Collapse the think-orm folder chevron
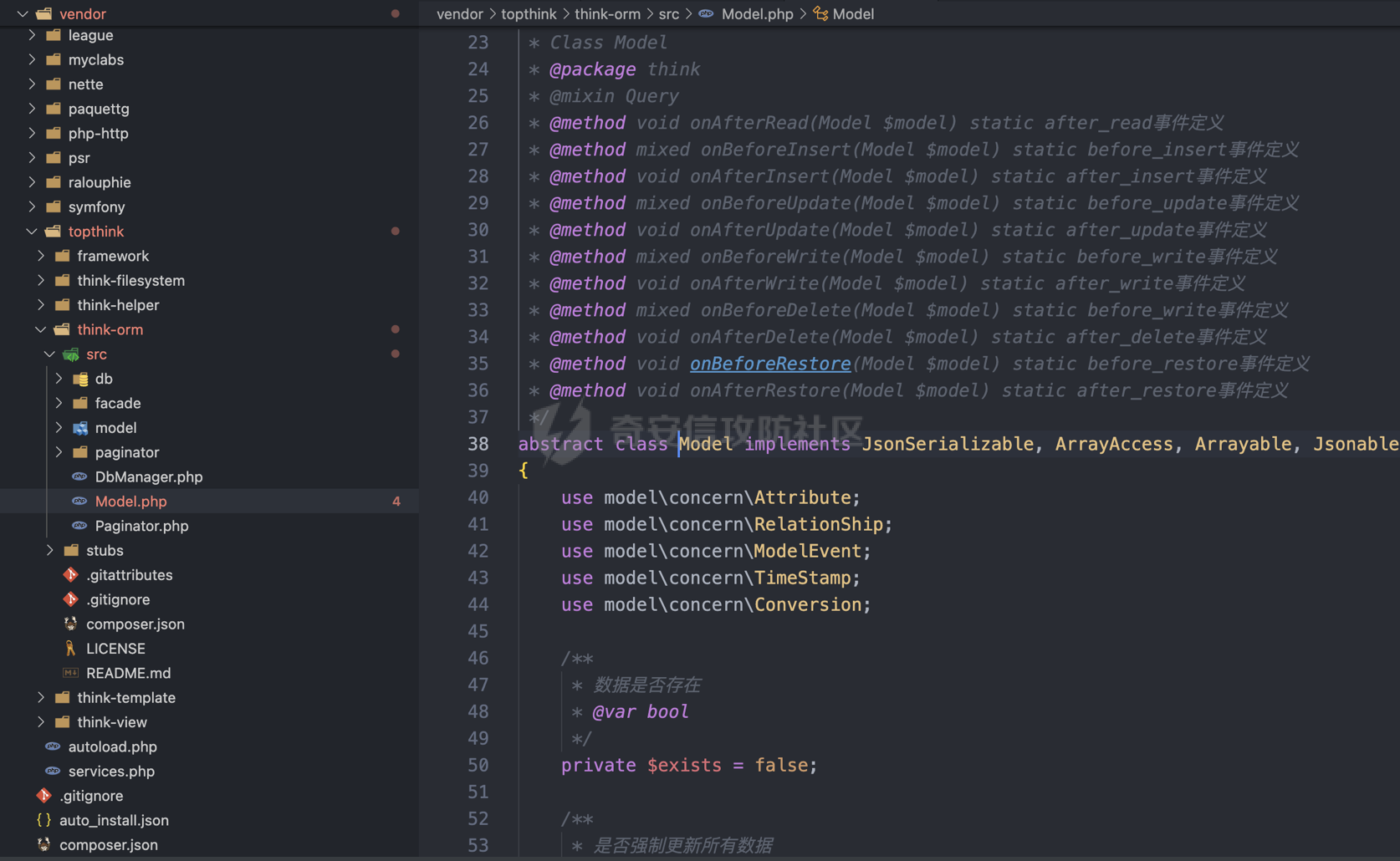Screen dimensions: 1400x861 point(40,329)
